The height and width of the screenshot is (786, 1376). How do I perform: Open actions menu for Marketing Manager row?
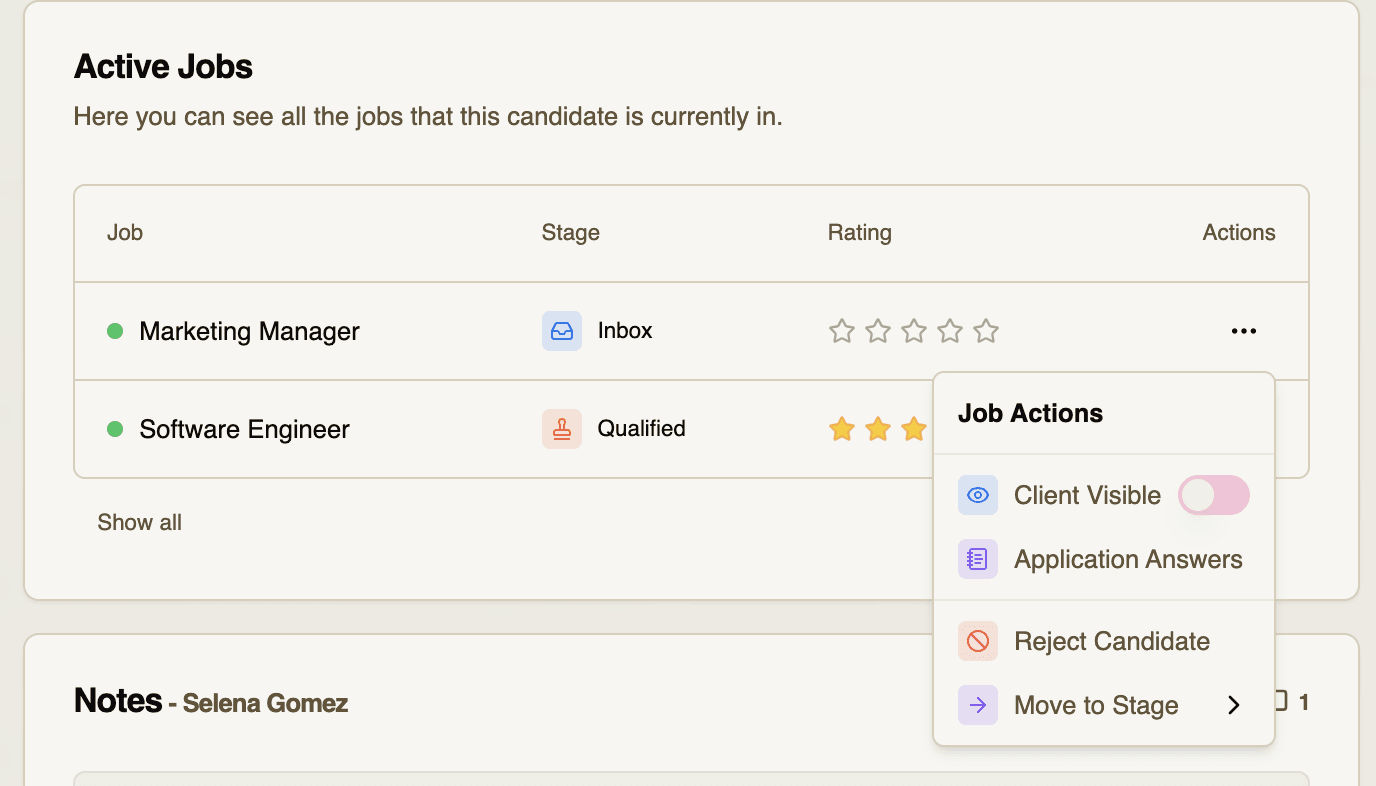click(x=1244, y=331)
